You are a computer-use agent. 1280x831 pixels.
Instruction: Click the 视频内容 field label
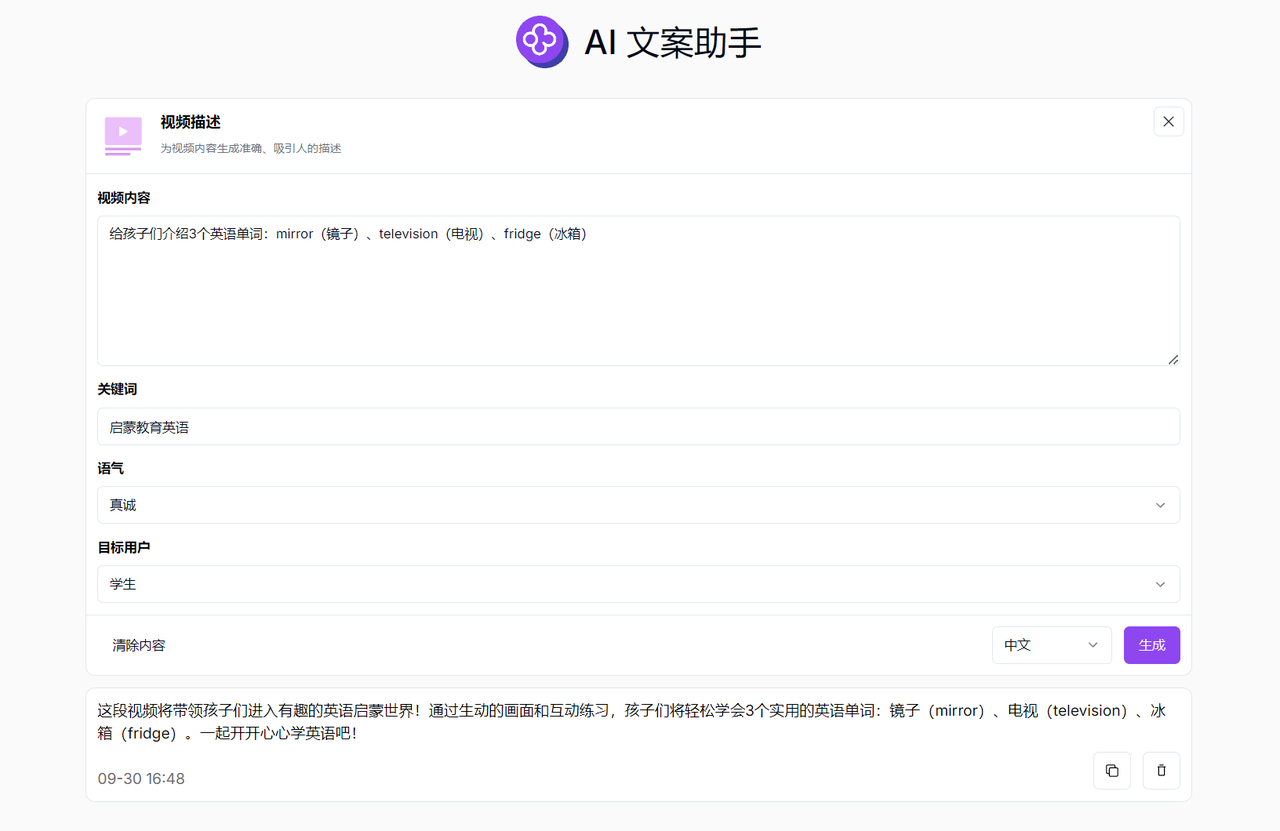click(x=124, y=198)
